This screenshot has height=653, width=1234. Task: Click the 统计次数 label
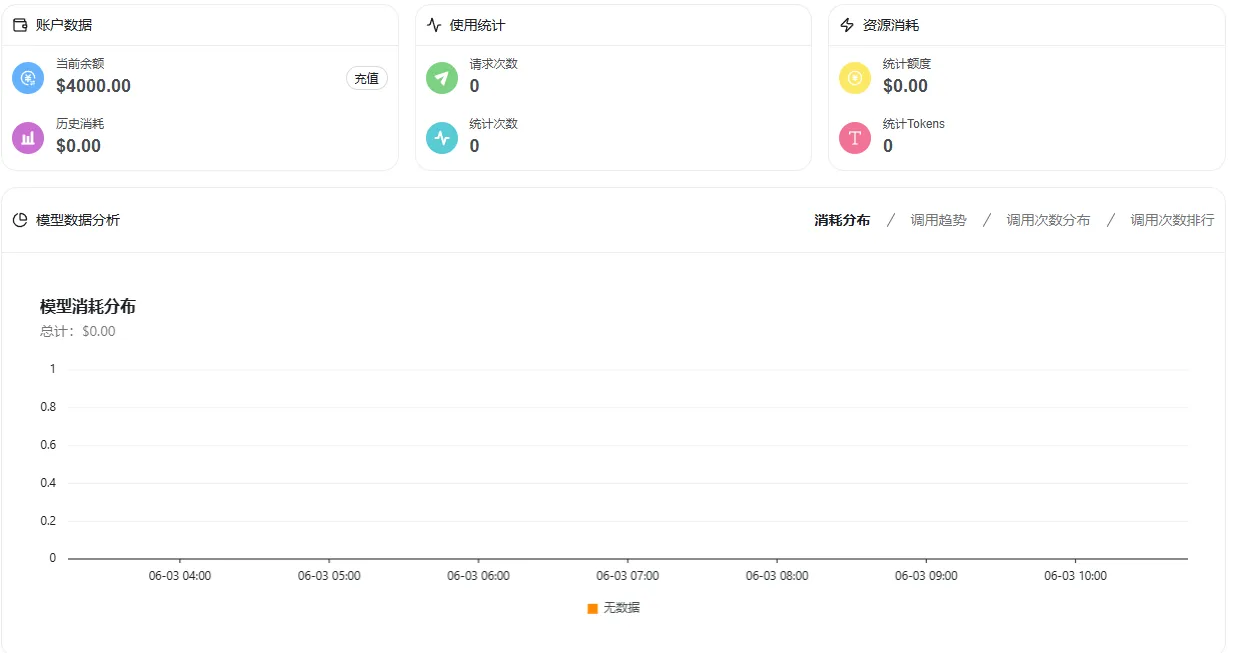pyautogui.click(x=494, y=124)
